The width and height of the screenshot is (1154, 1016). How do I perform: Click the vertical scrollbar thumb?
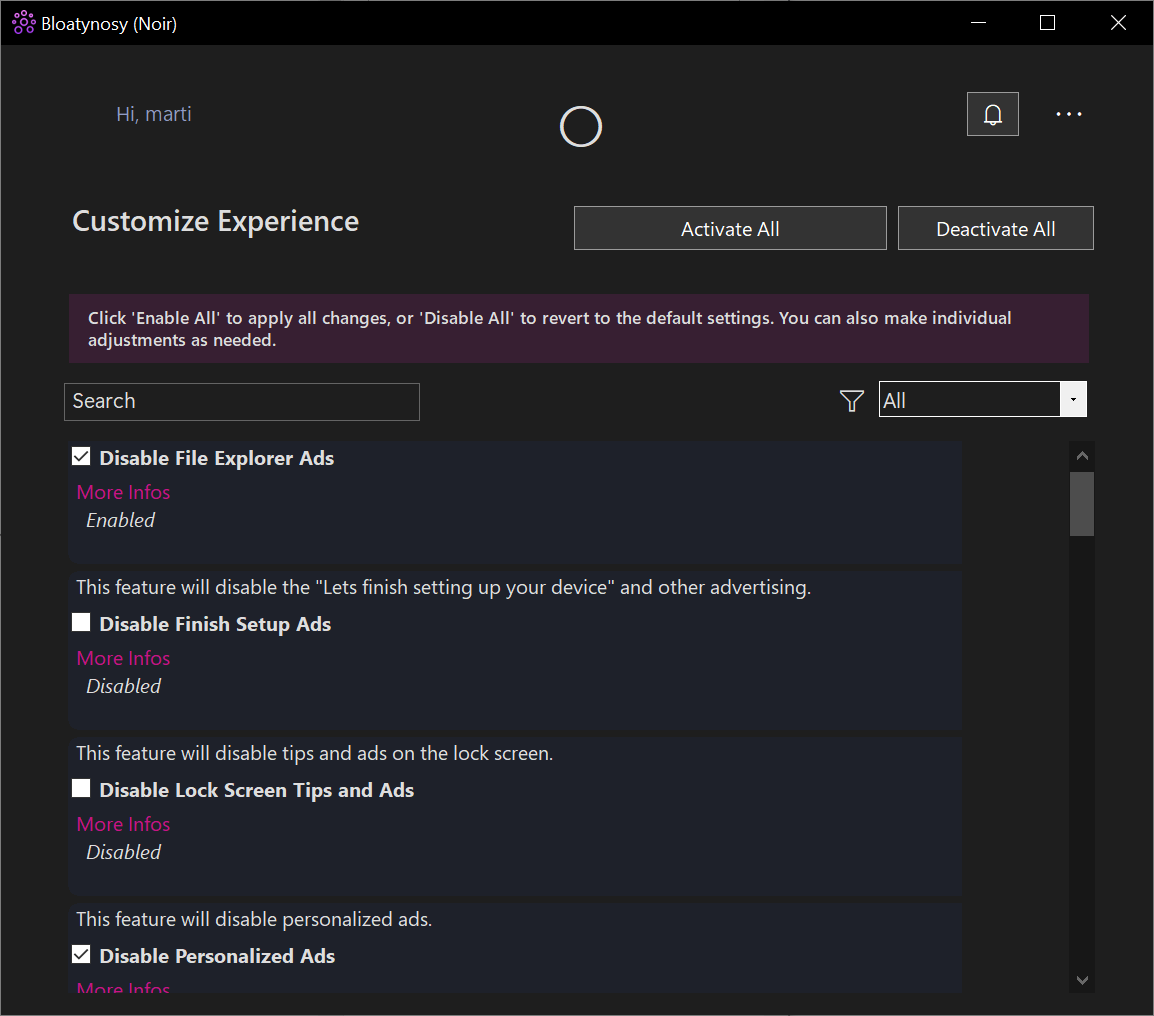tap(1081, 504)
